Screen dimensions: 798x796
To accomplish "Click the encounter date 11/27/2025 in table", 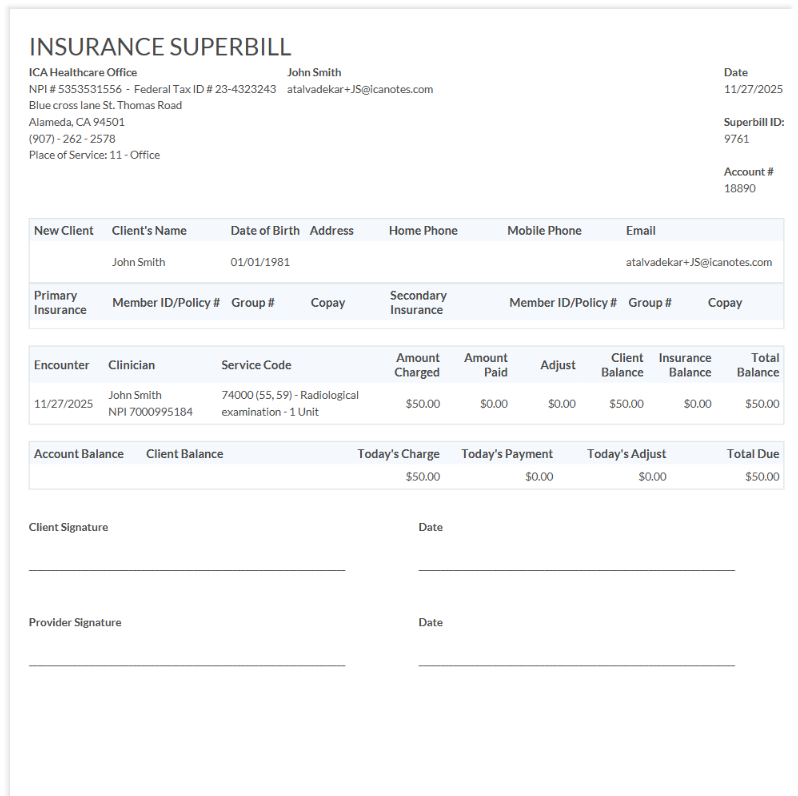I will pos(63,404).
